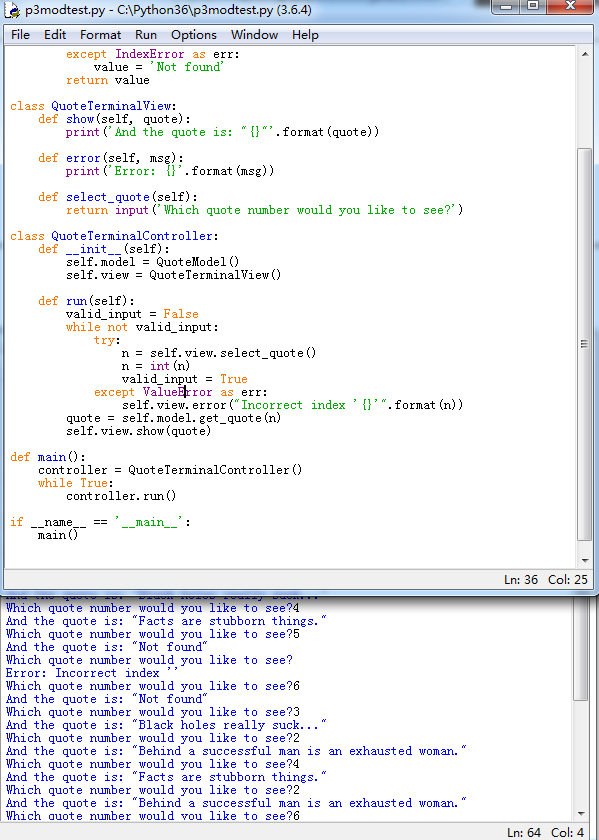The width and height of the screenshot is (599, 840).
Task: Click 'n = self.view.select_quote()' line
Action: click(x=219, y=353)
